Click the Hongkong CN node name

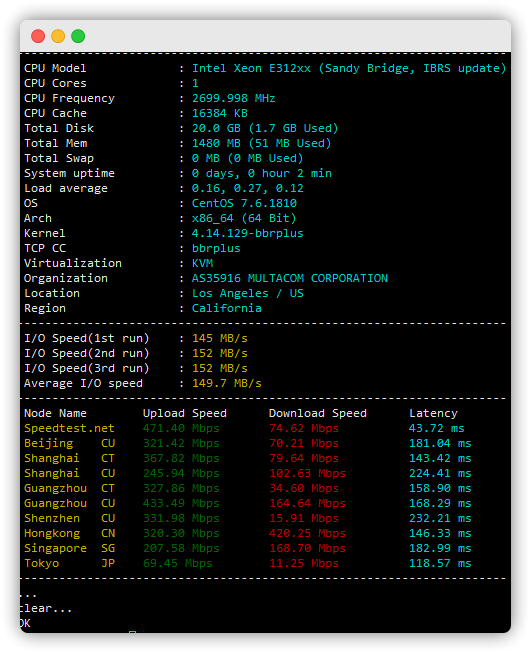click(x=70, y=533)
